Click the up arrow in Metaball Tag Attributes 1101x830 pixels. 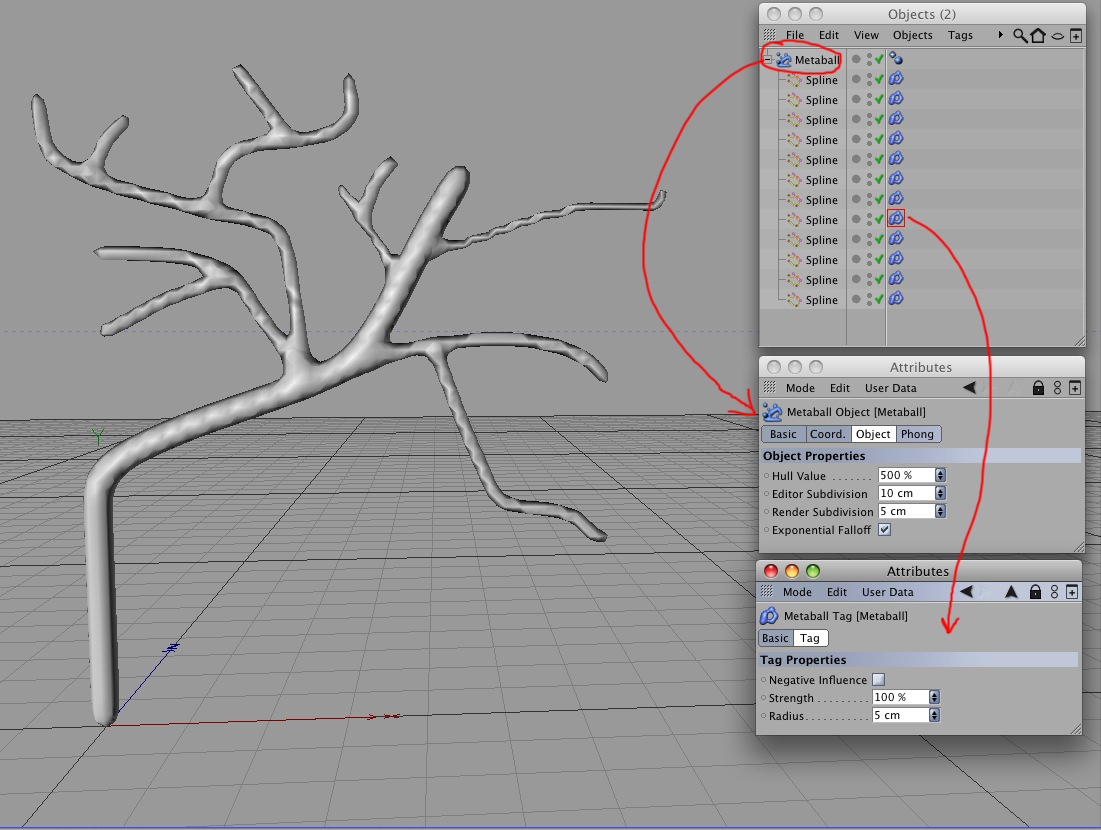click(x=1011, y=591)
